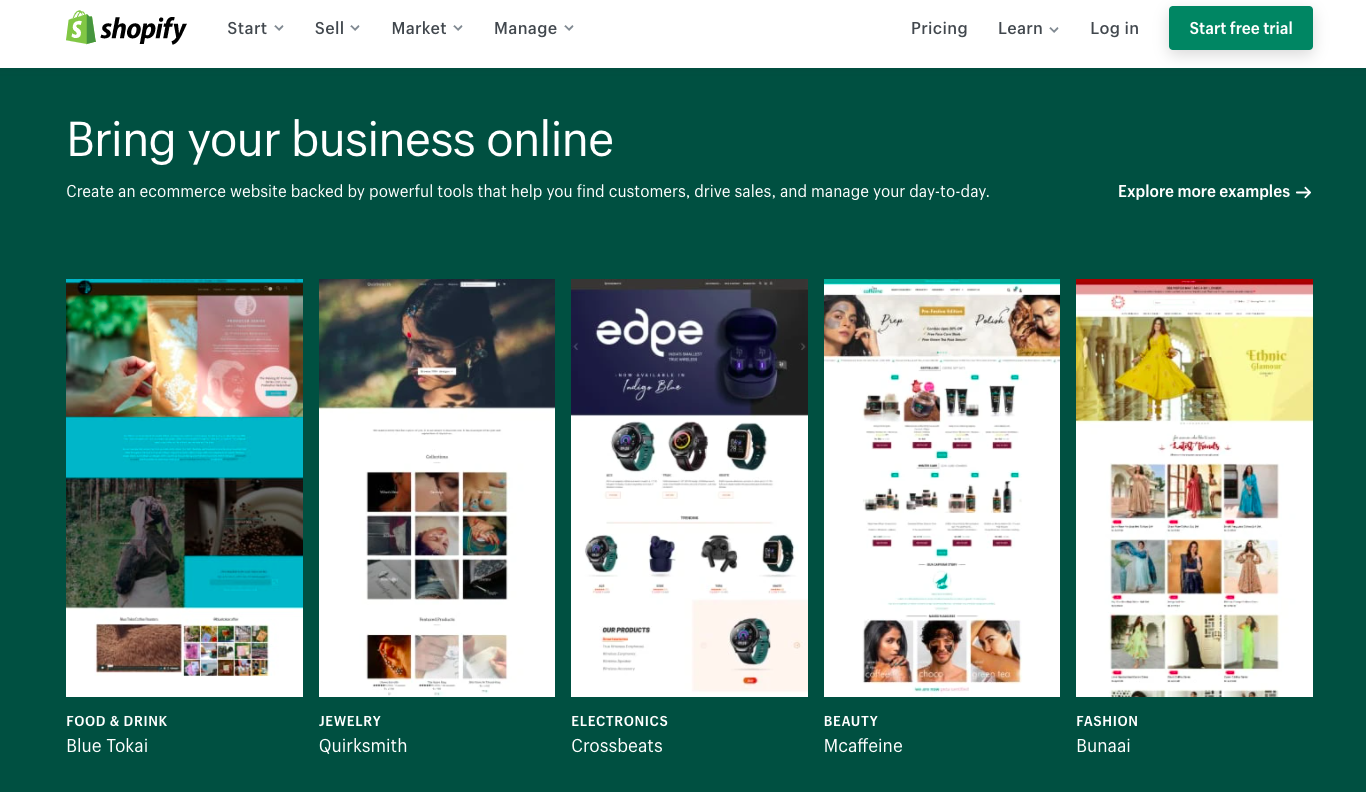The height and width of the screenshot is (792, 1366).
Task: Open the Manage dropdown menu
Action: (534, 28)
